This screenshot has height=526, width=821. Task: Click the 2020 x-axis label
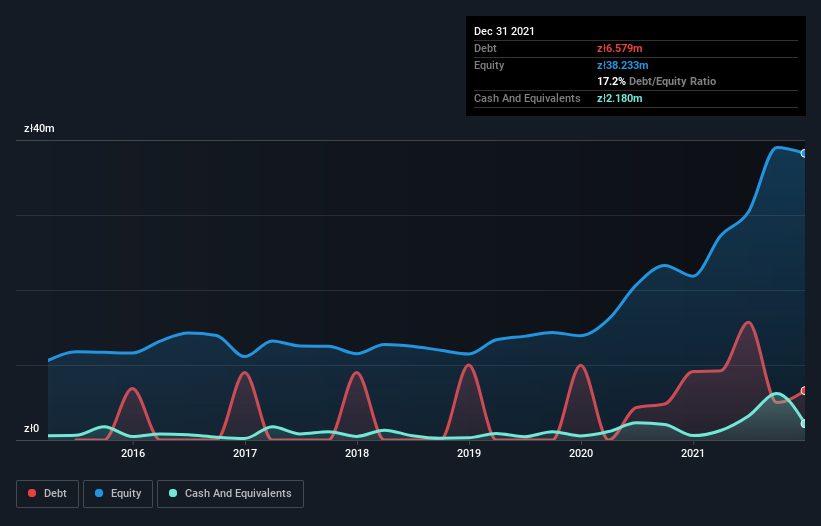(581, 453)
